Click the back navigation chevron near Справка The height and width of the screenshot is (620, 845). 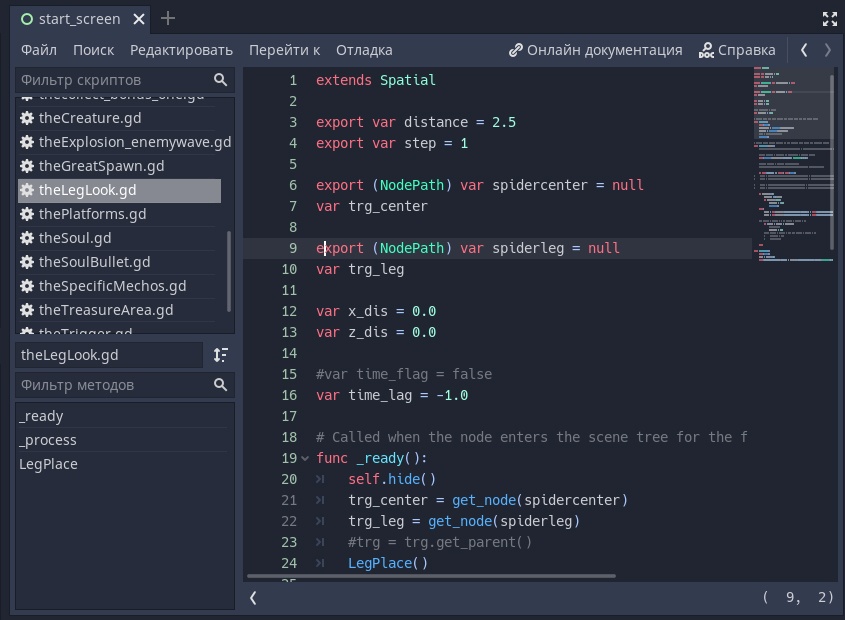pyautogui.click(x=804, y=49)
